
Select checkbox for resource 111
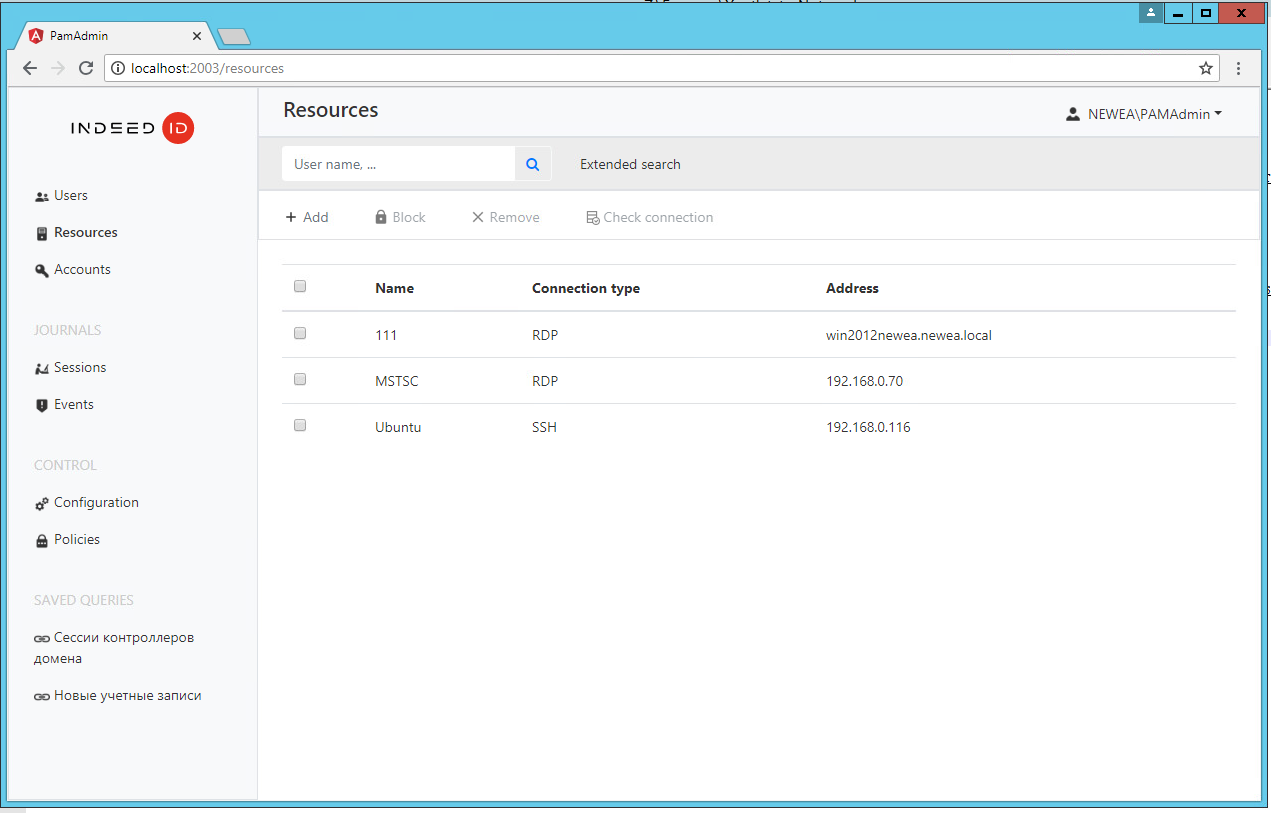300,334
